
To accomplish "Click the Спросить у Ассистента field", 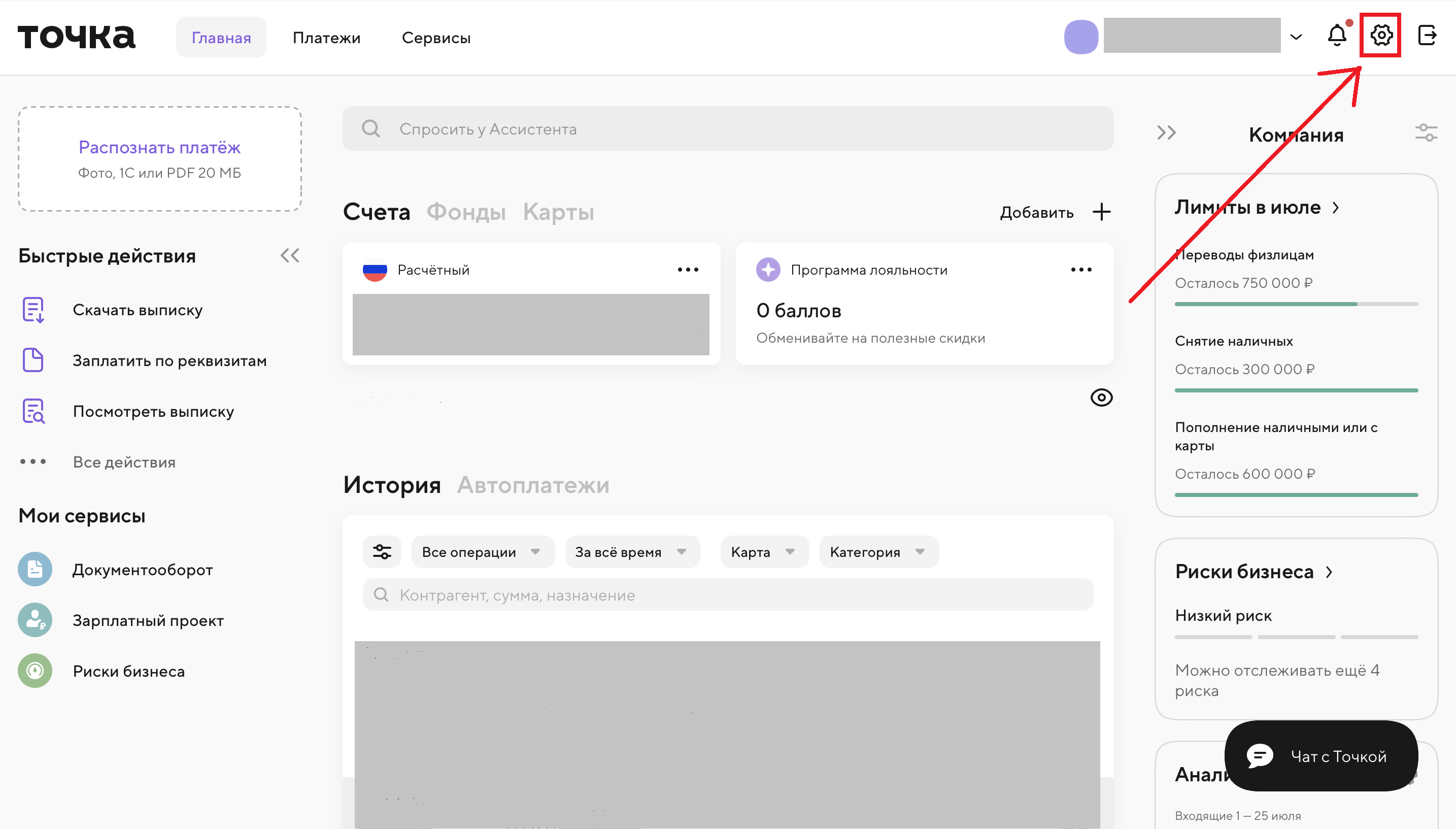I will tap(727, 128).
